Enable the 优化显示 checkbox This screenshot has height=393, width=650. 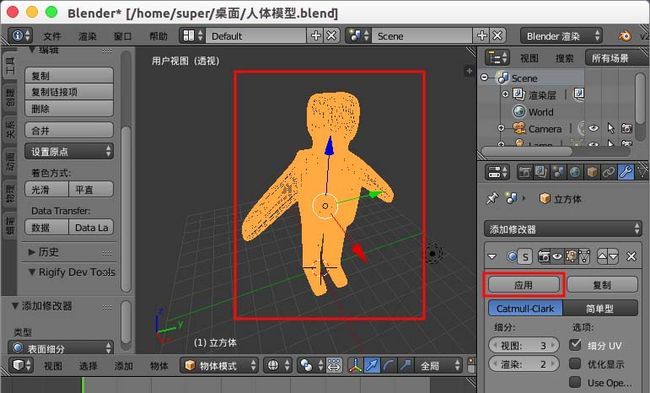pyautogui.click(x=575, y=364)
